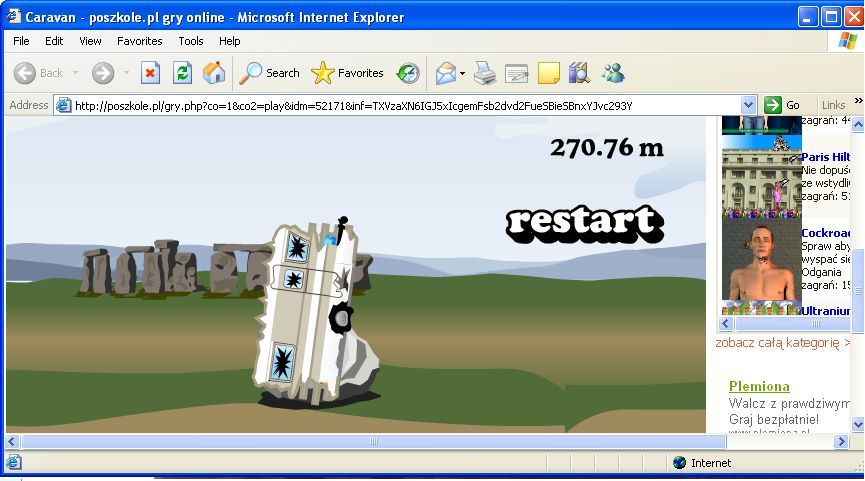Click the Windows flag logo icon
Viewport: 865px width, 481px height.
[847, 41]
